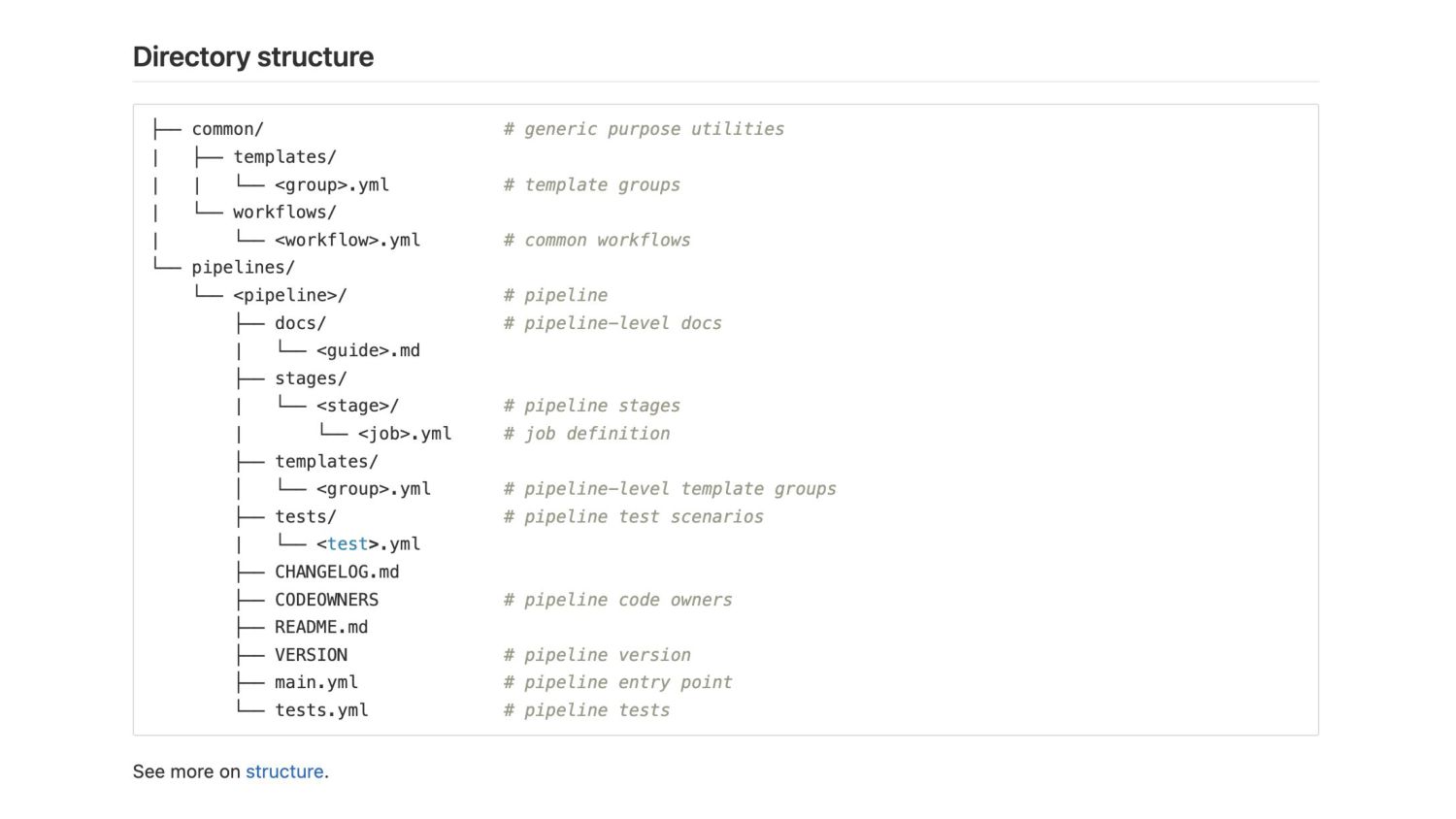This screenshot has height=819, width=1456.
Task: Click the workflows/ folder entry
Action: [x=284, y=212]
